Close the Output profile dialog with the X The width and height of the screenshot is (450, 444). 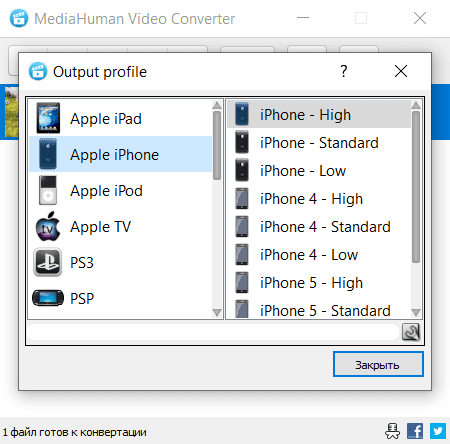coord(401,71)
